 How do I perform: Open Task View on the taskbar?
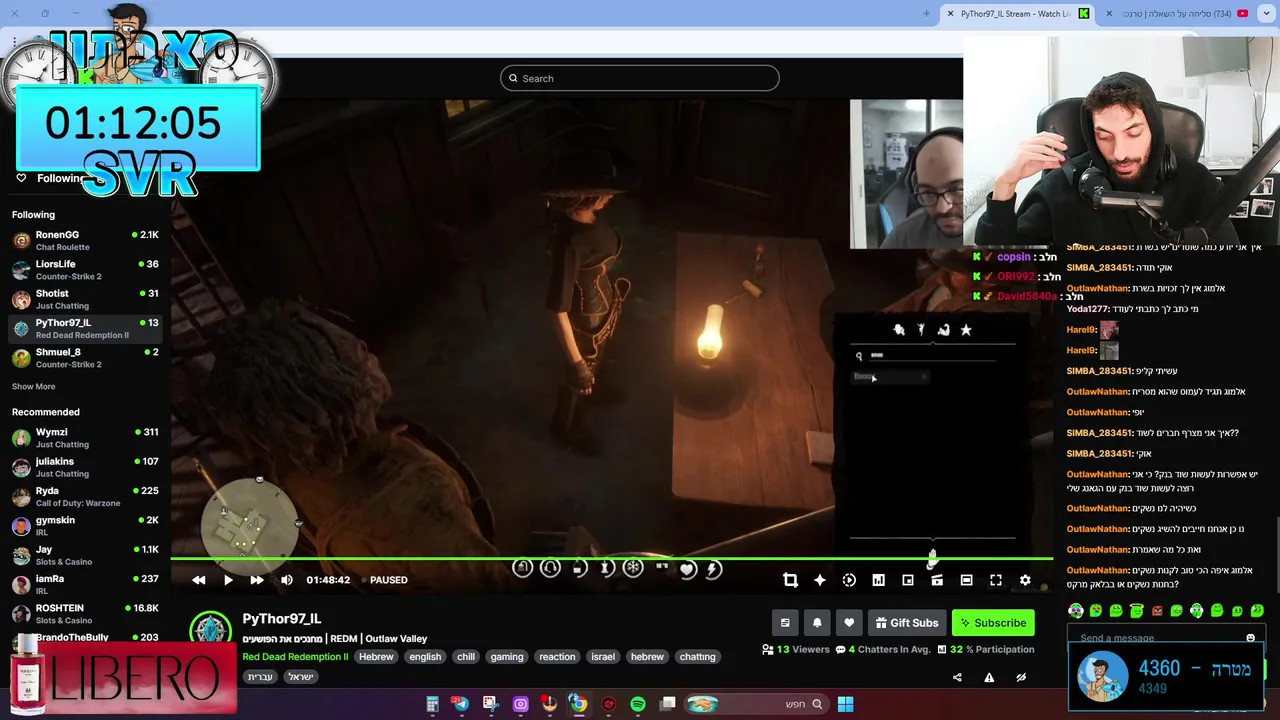(x=668, y=704)
